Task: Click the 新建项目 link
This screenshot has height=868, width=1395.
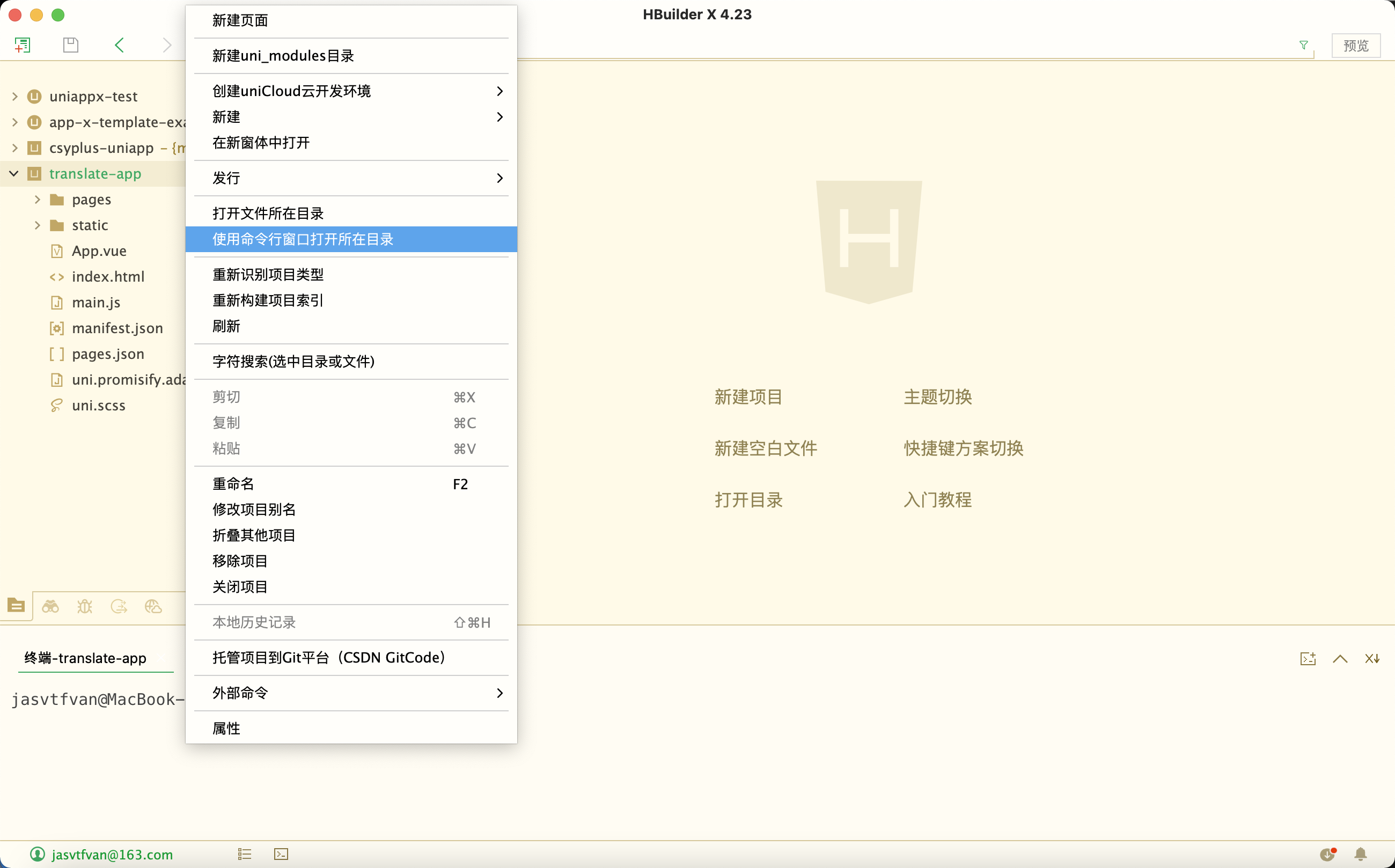Action: [x=748, y=396]
